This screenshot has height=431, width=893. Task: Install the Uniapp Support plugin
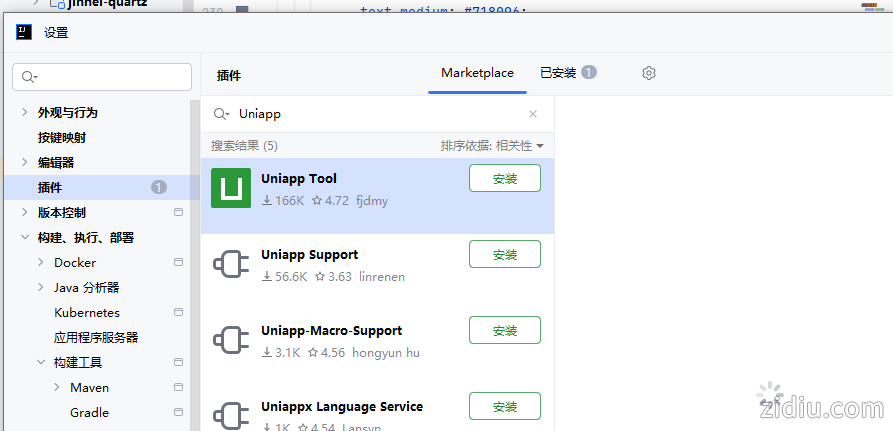(505, 254)
